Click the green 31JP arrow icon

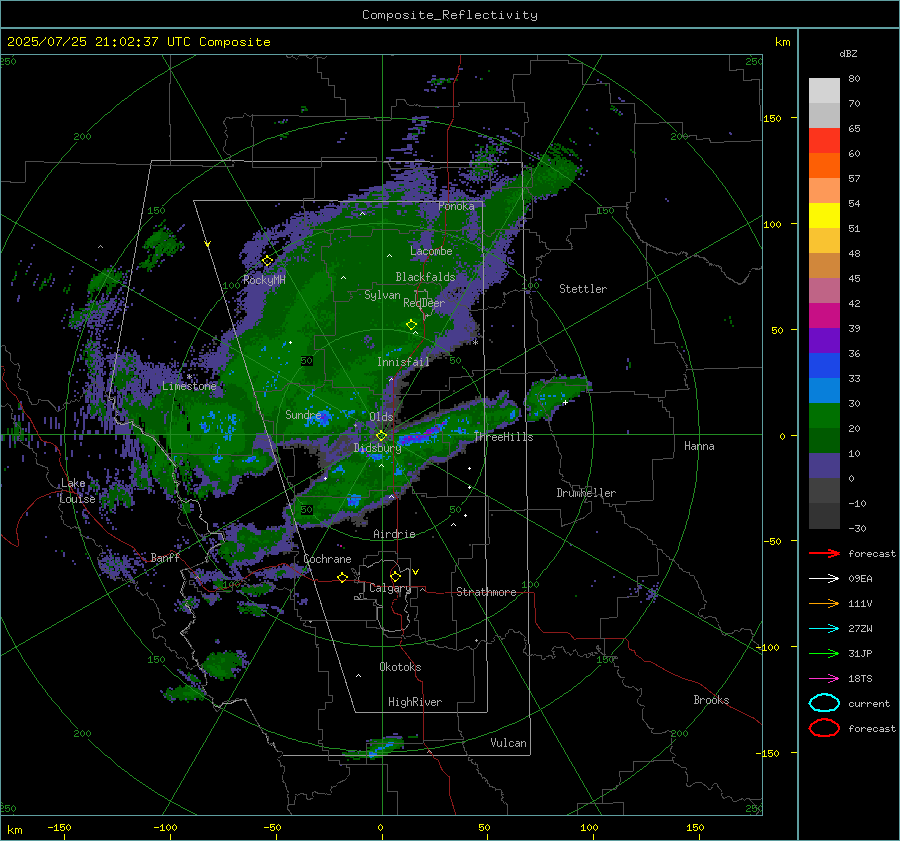click(x=824, y=653)
